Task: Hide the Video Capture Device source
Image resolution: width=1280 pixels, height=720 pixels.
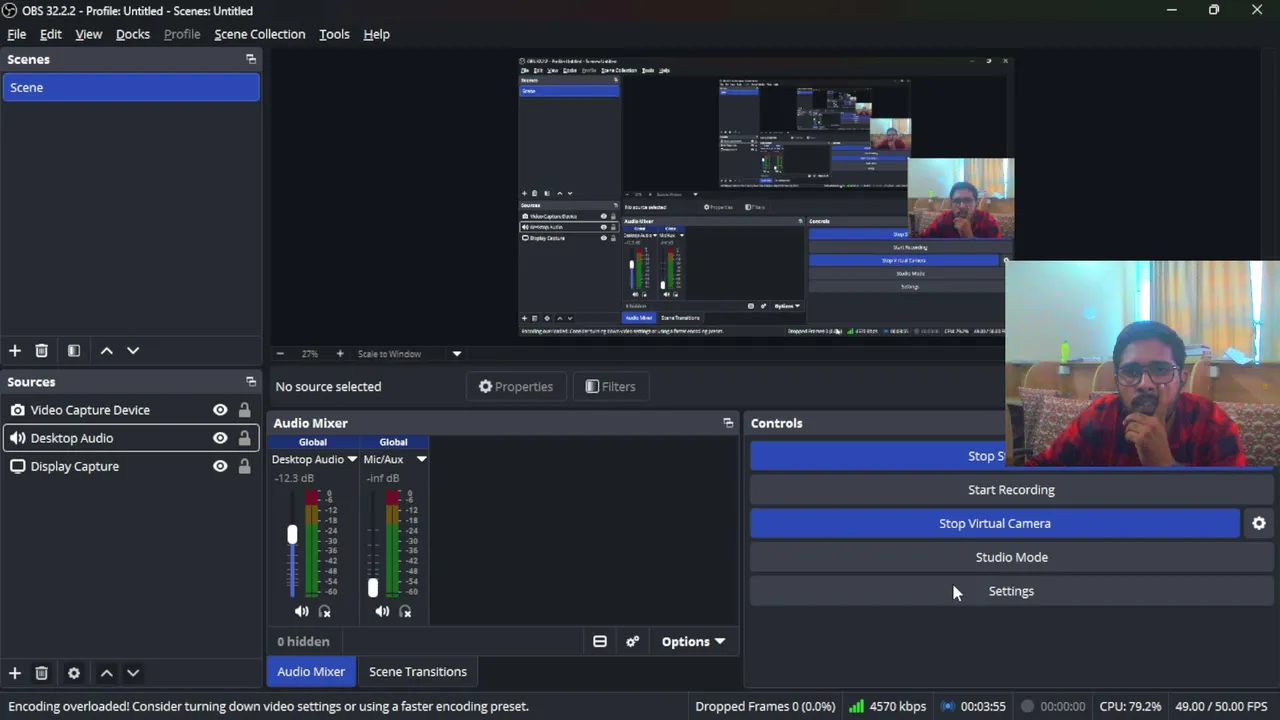Action: coord(220,410)
